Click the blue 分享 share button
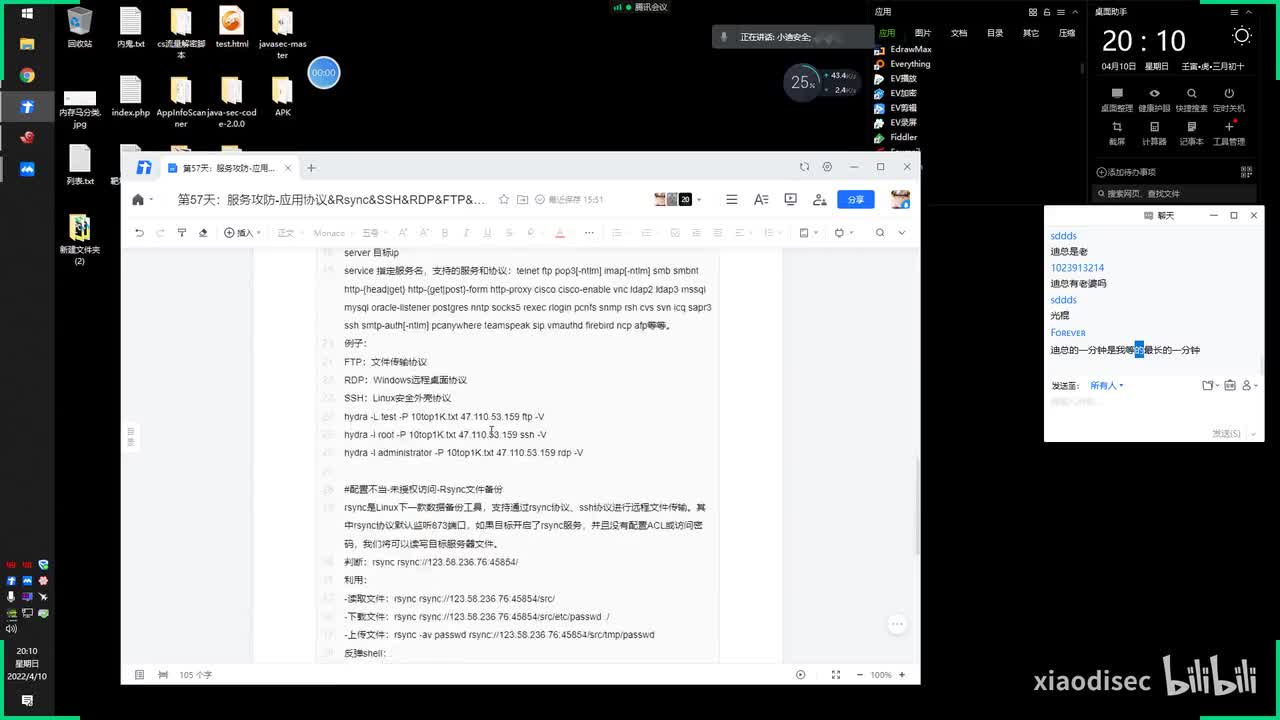The width and height of the screenshot is (1280, 720). coord(856,200)
